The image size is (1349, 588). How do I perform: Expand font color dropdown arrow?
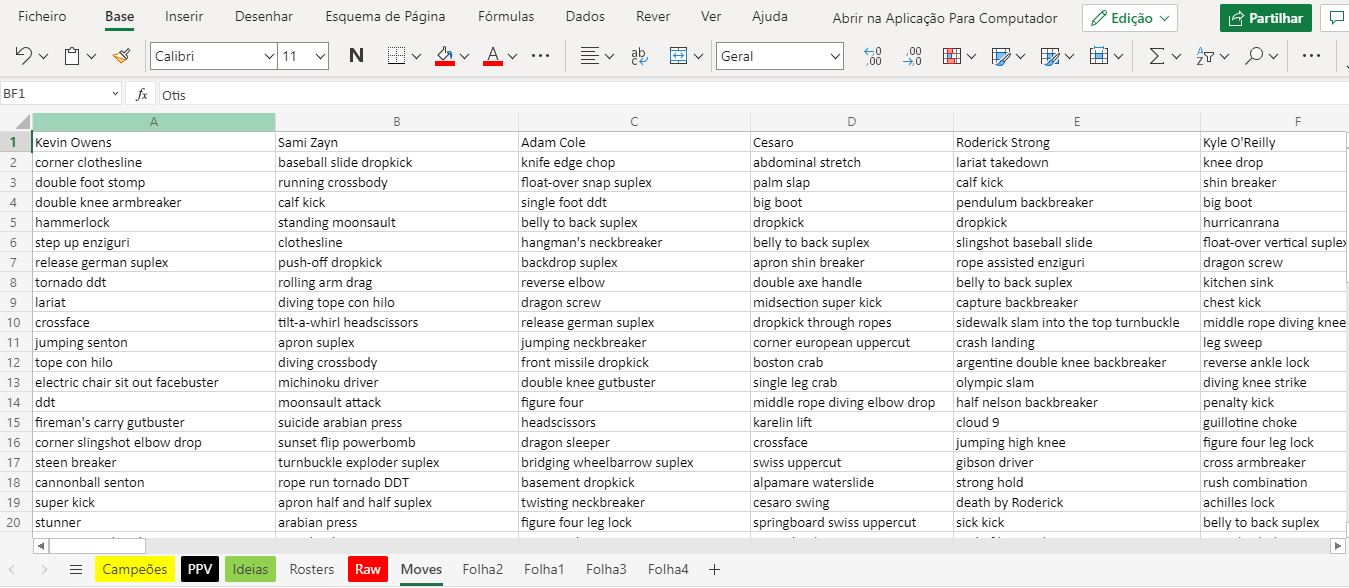pos(512,57)
